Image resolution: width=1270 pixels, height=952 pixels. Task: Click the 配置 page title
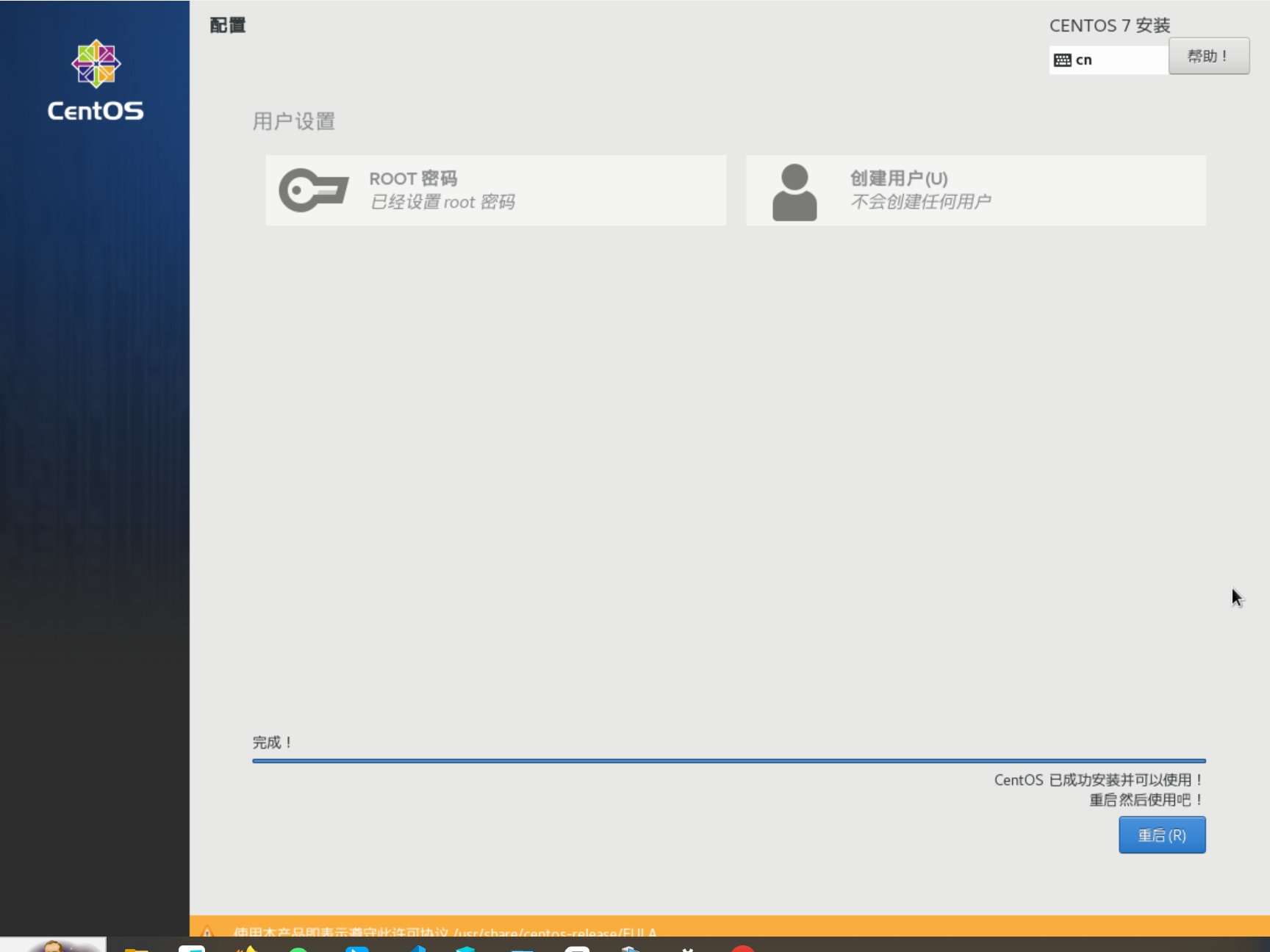coord(228,25)
